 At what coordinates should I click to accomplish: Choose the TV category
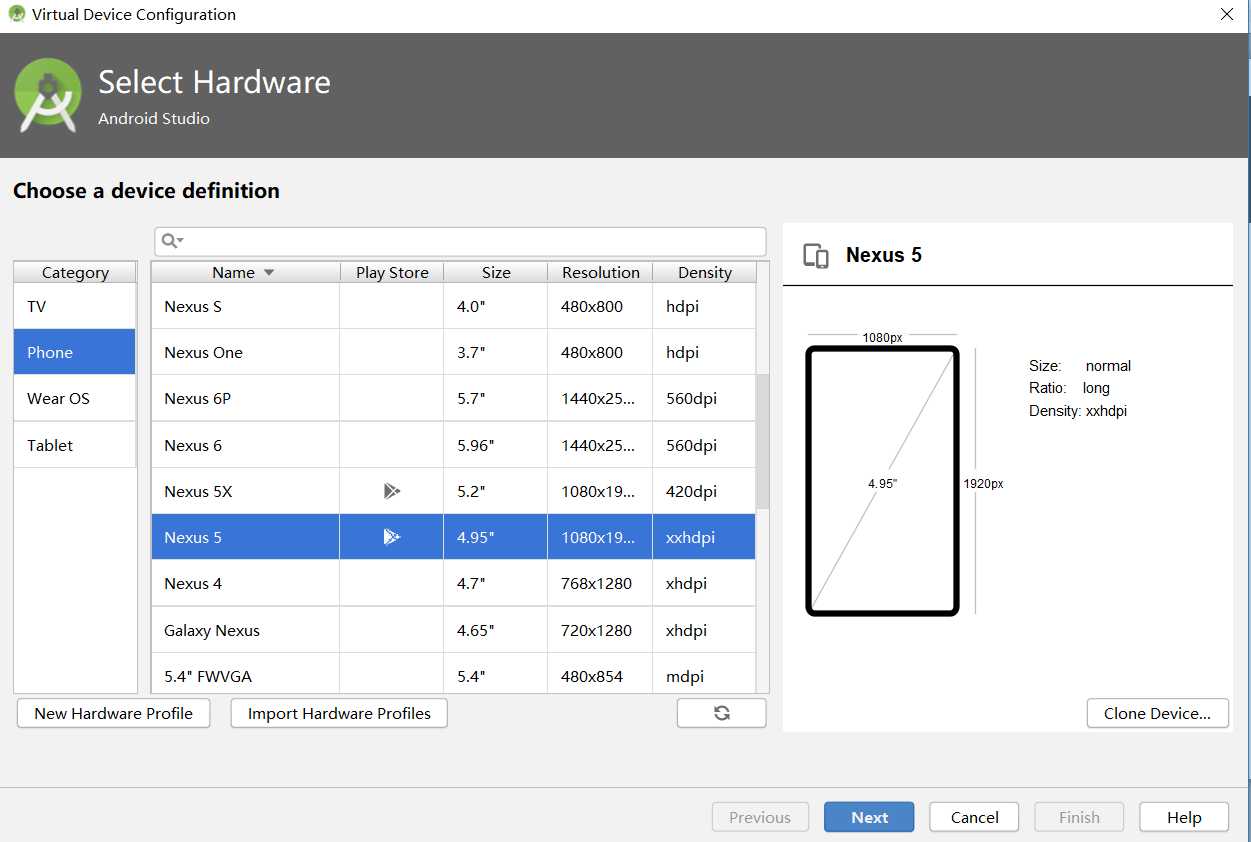[x=75, y=306]
